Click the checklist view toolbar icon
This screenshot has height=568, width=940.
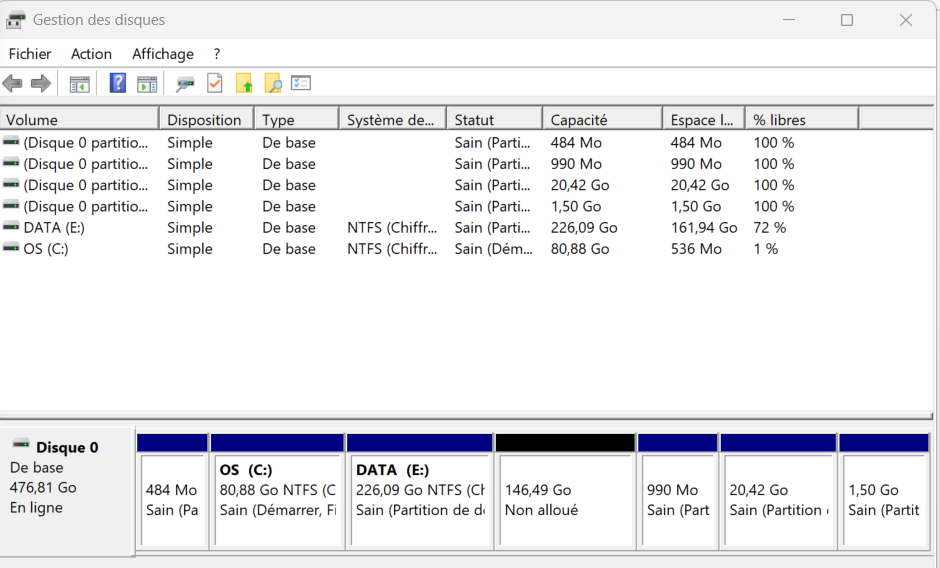pyautogui.click(x=301, y=84)
